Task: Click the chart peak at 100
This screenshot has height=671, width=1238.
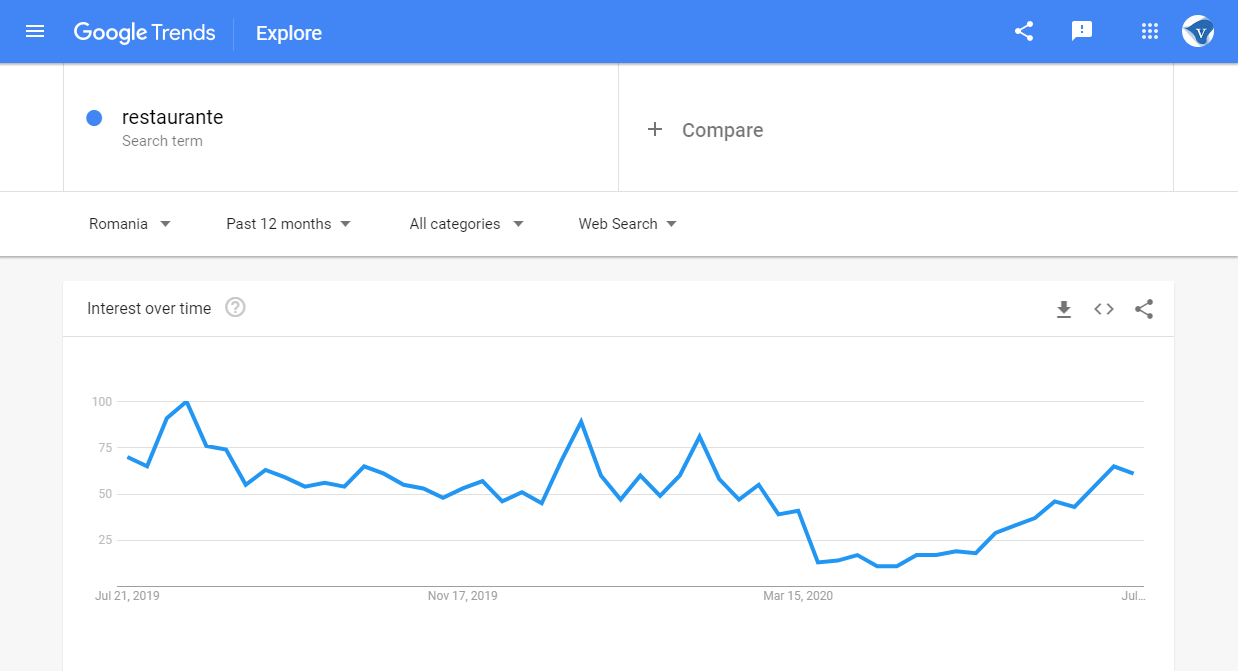Action: [x=186, y=402]
